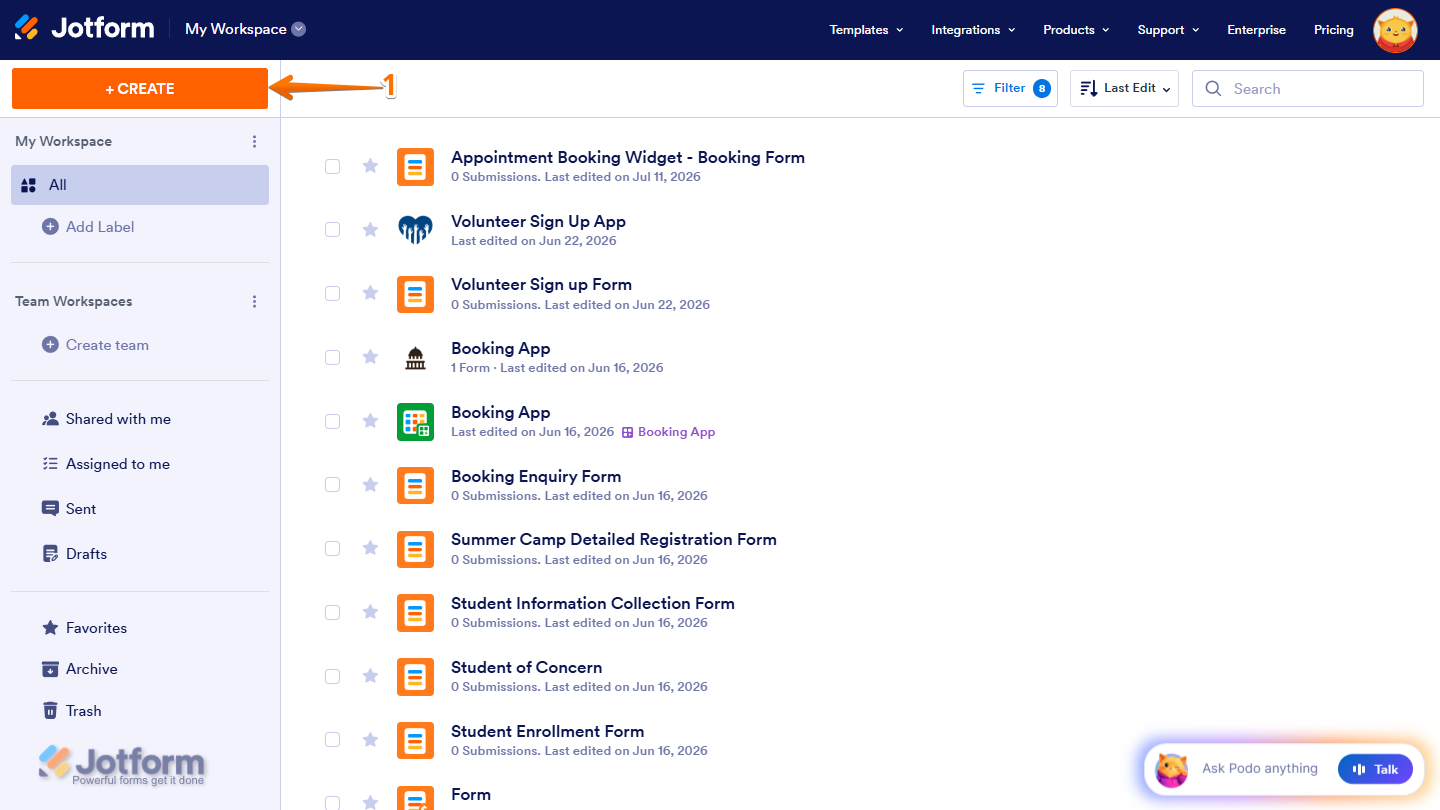Open Summer Camp Detailed Registration Form title
The width and height of the screenshot is (1440, 810).
tap(614, 539)
